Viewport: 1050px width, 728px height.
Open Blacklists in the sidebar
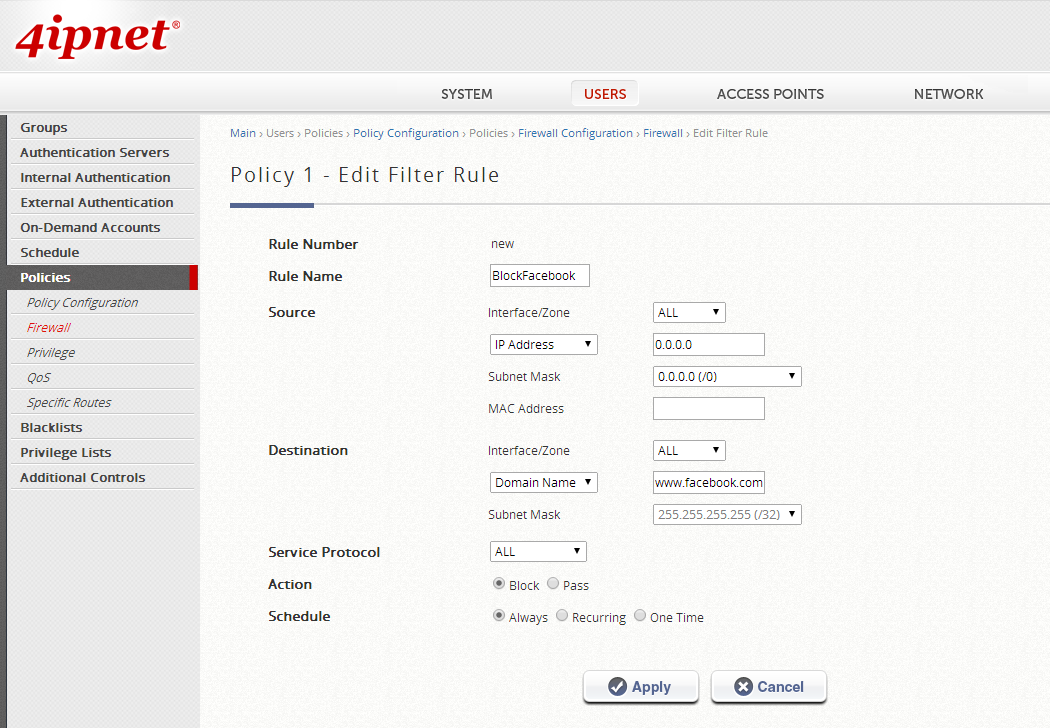[x=51, y=428]
